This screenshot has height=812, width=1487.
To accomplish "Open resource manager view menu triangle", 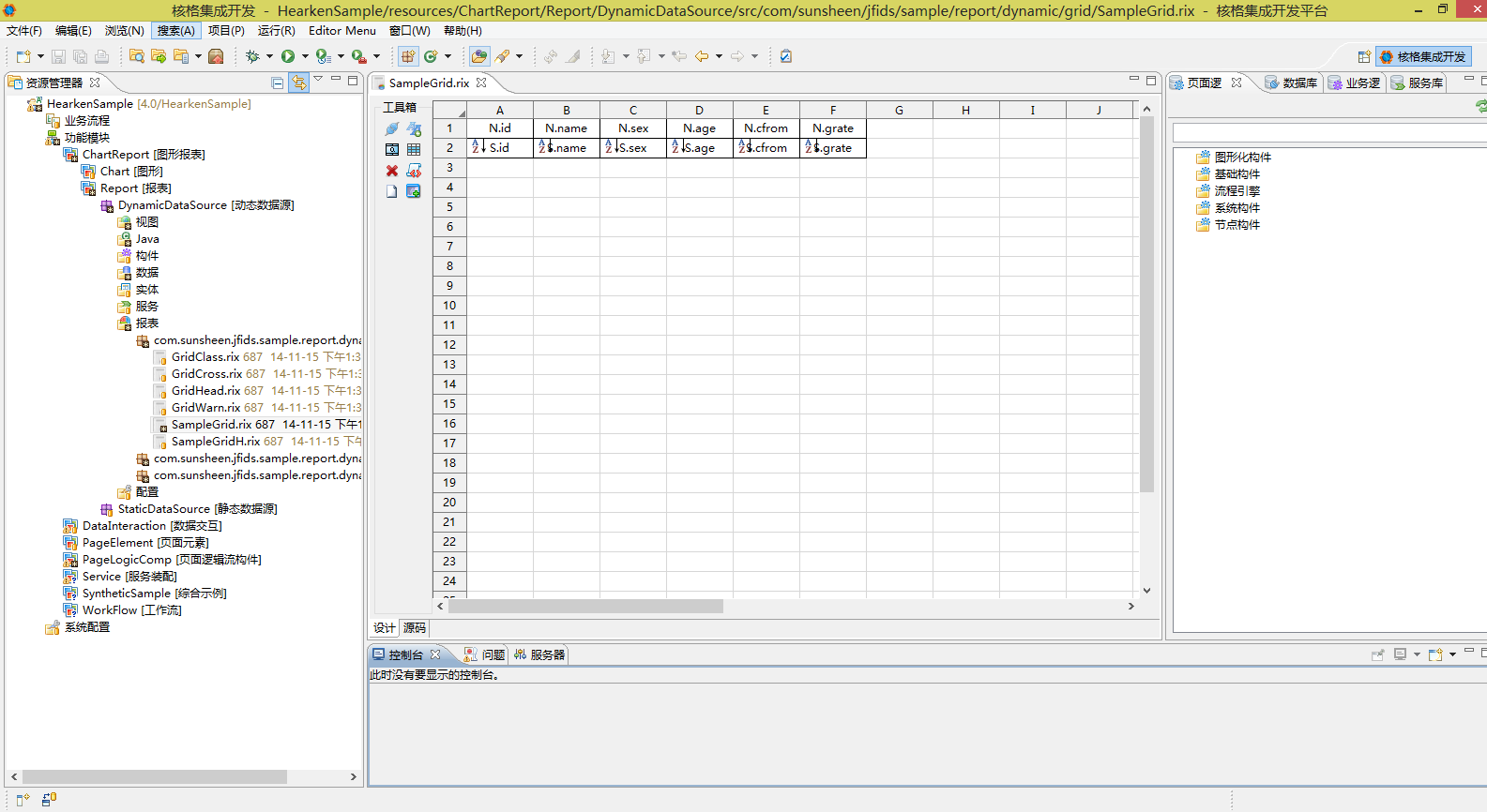I will pyautogui.click(x=318, y=79).
